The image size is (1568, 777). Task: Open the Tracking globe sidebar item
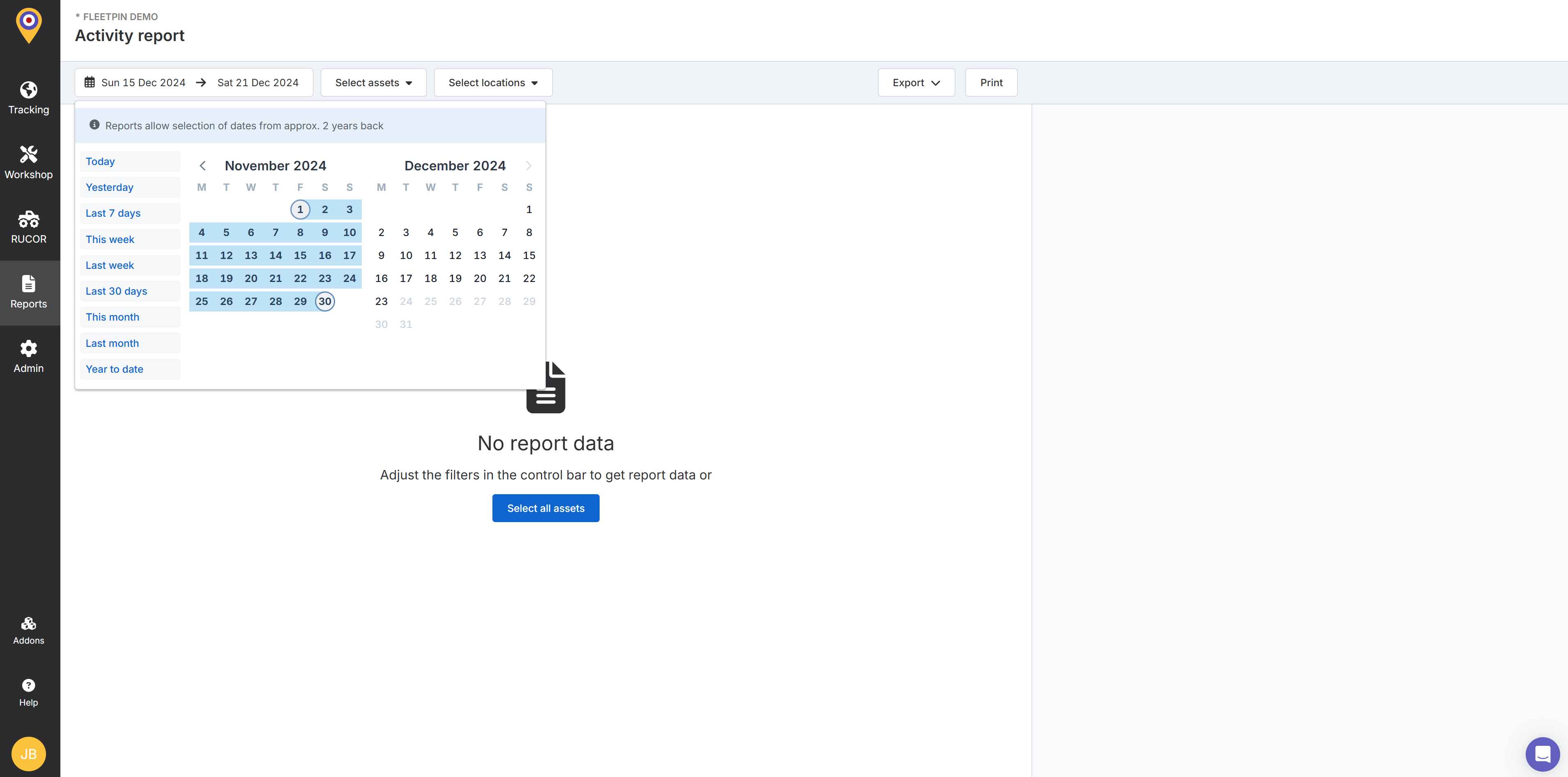29,98
